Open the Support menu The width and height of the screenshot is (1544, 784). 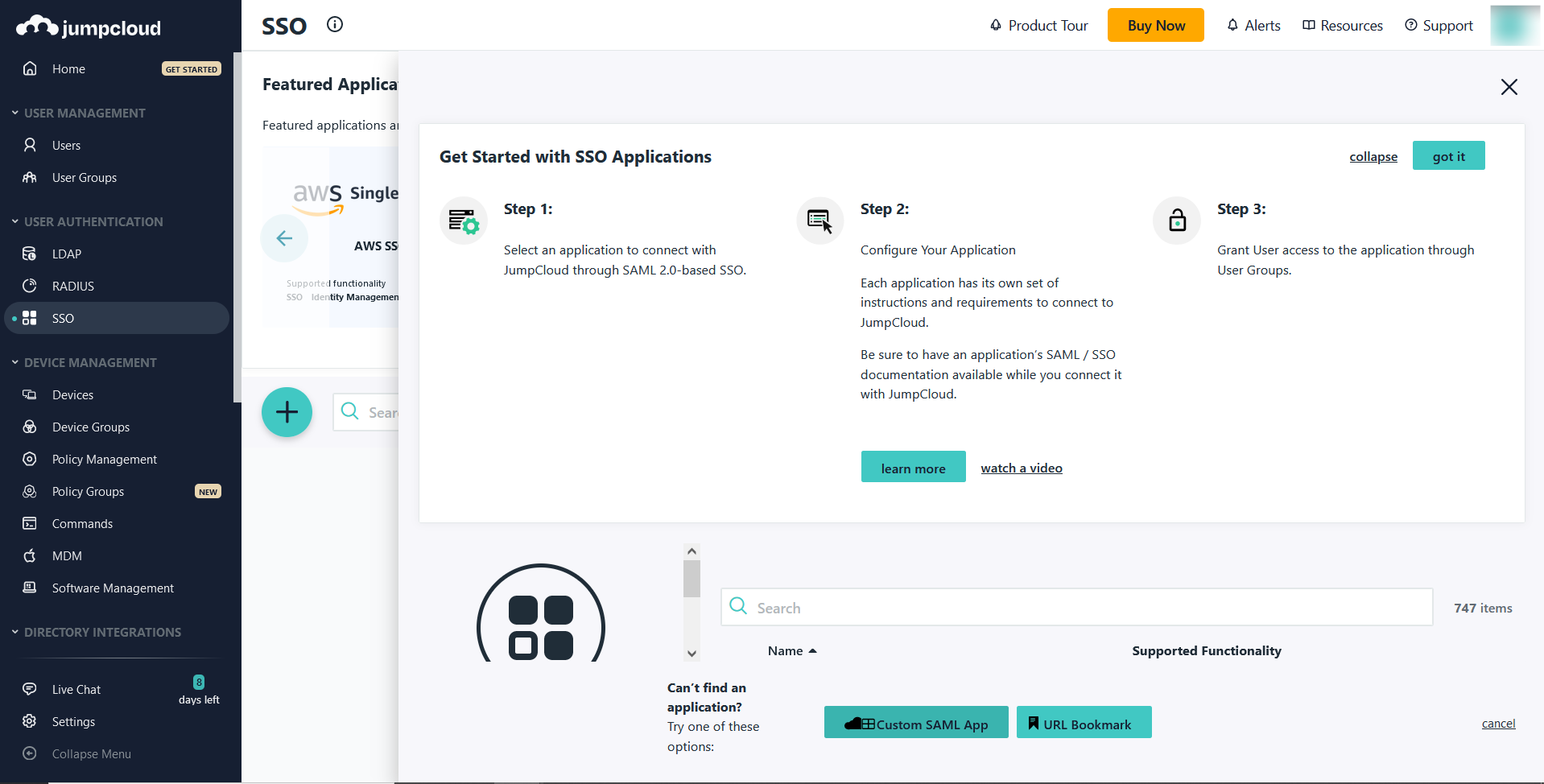[1439, 25]
